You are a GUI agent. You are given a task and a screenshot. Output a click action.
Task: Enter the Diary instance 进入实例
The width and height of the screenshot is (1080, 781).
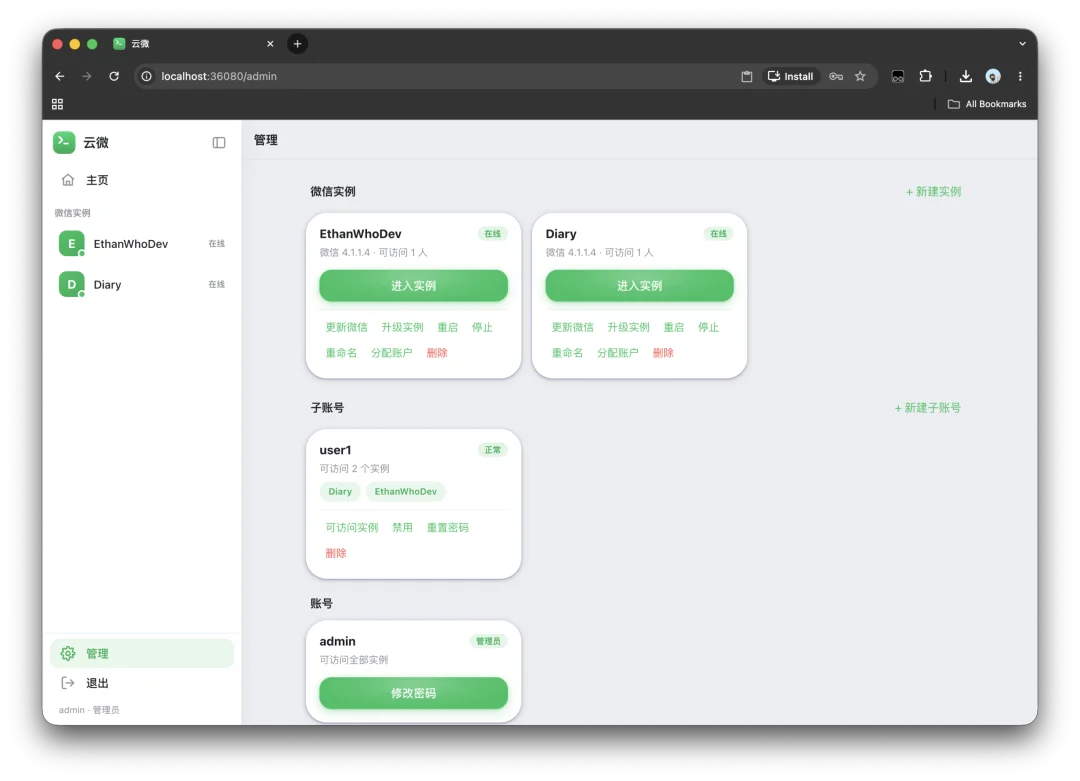pos(639,286)
